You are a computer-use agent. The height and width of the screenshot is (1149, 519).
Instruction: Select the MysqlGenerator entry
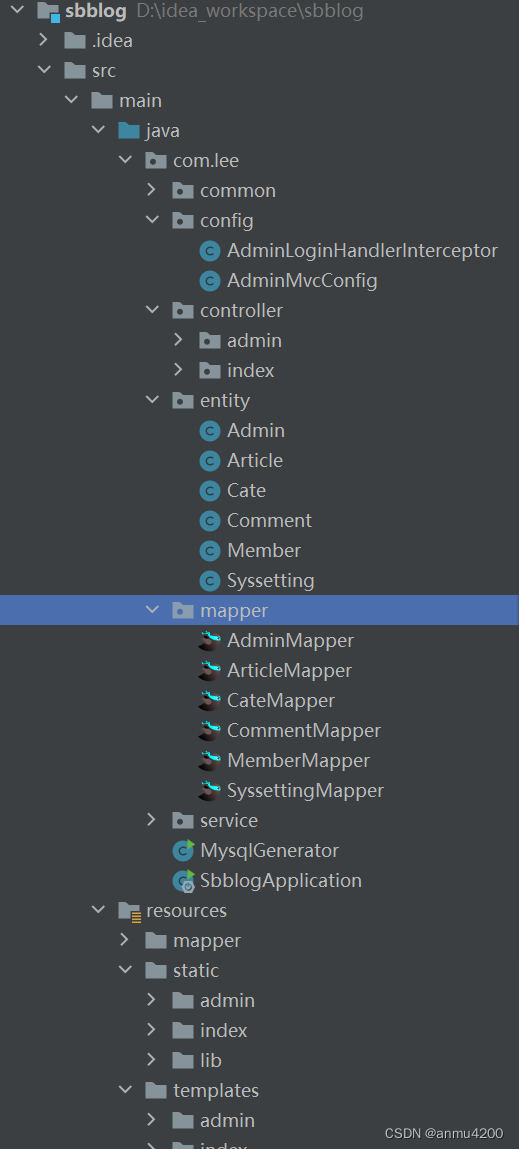(x=269, y=850)
